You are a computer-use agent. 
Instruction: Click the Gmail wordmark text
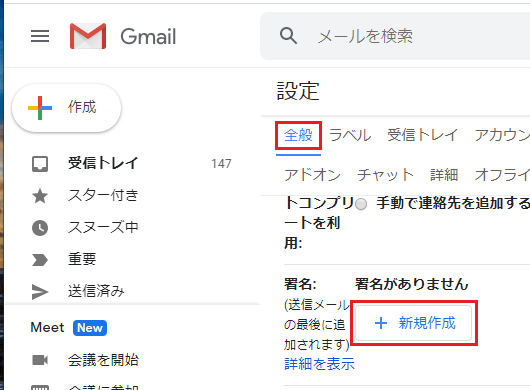click(148, 36)
